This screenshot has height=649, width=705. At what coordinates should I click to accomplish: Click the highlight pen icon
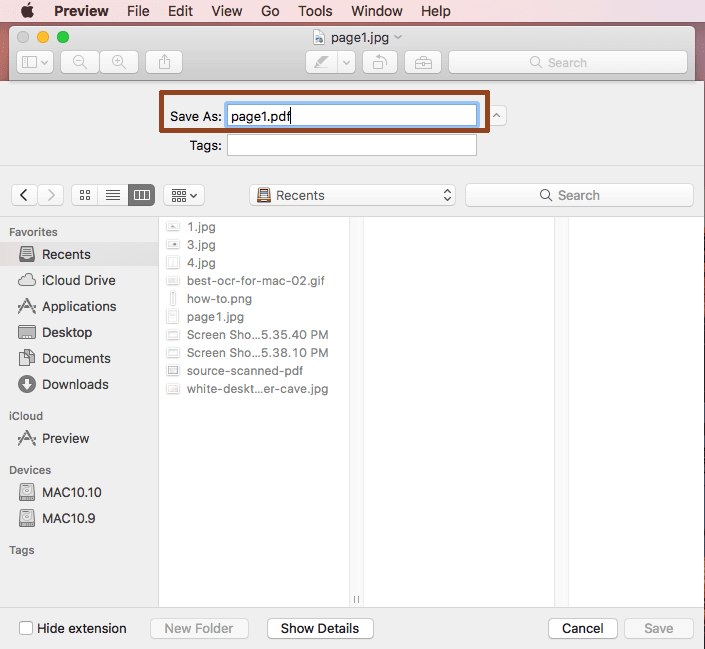point(321,62)
